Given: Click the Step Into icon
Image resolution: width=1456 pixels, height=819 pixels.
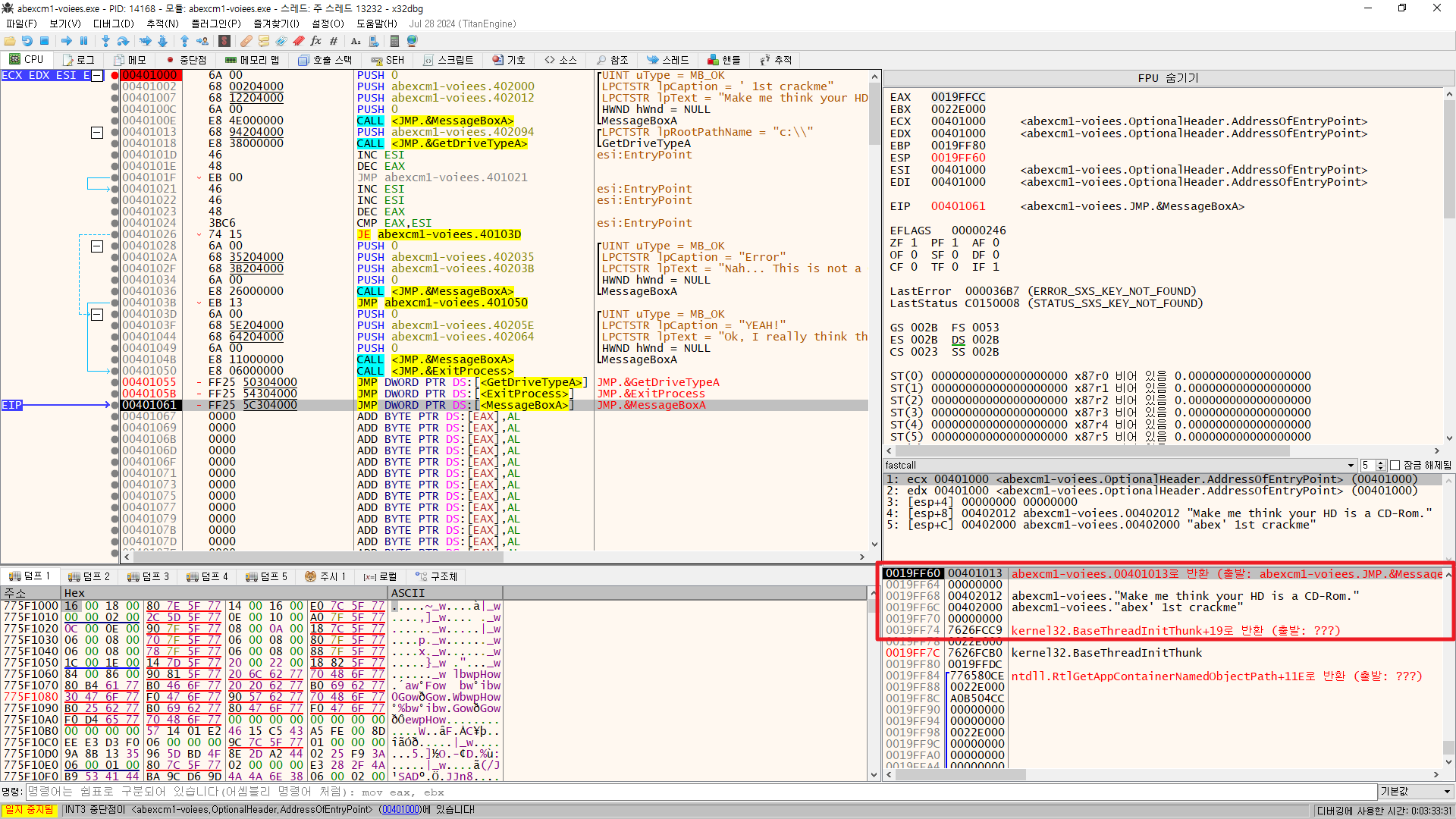Looking at the screenshot, I should click(x=105, y=41).
